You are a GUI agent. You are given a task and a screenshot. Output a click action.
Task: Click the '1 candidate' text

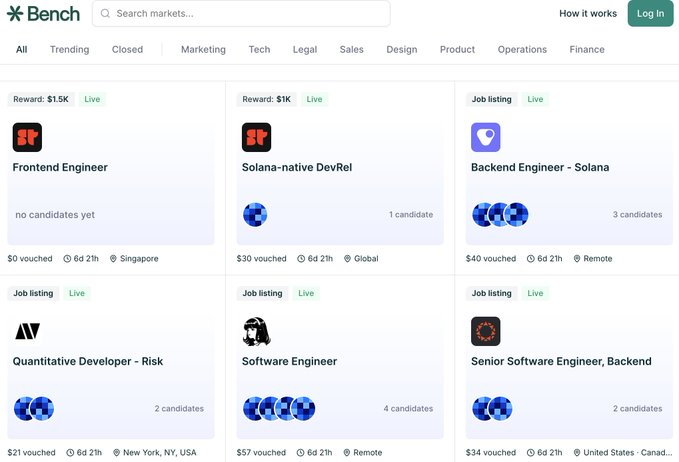[x=411, y=214]
